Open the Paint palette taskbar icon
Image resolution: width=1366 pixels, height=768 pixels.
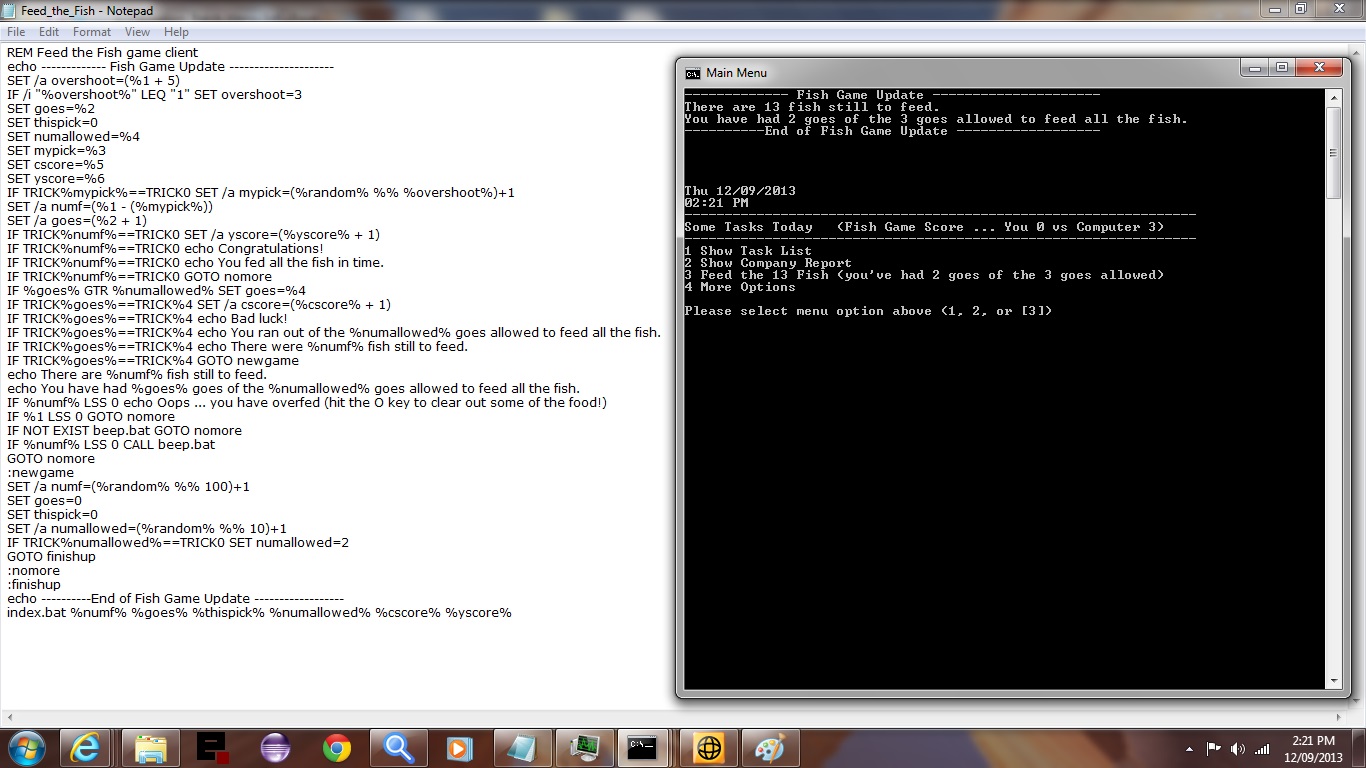pos(770,748)
